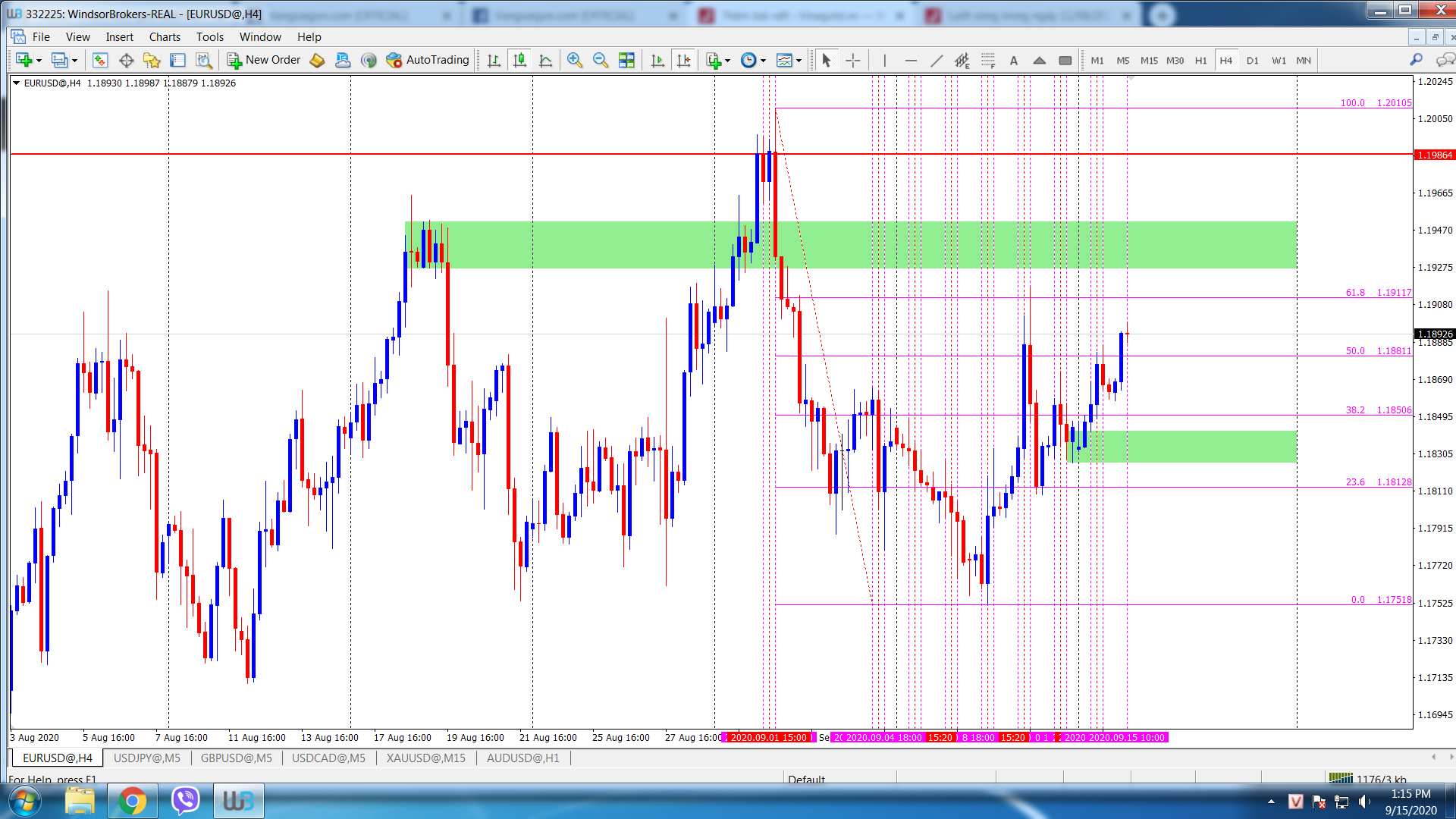1456x819 pixels.
Task: Open Viber from the taskbar
Action: coord(185,801)
